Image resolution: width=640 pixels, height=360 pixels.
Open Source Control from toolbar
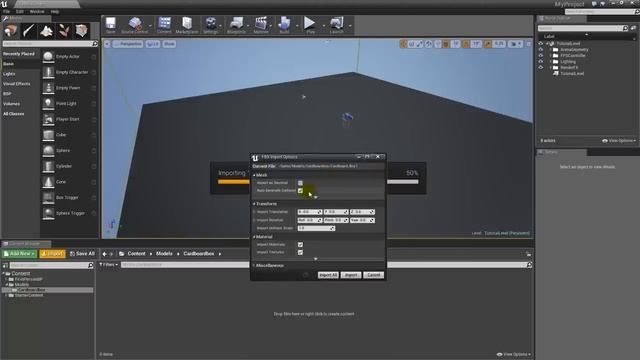135,25
